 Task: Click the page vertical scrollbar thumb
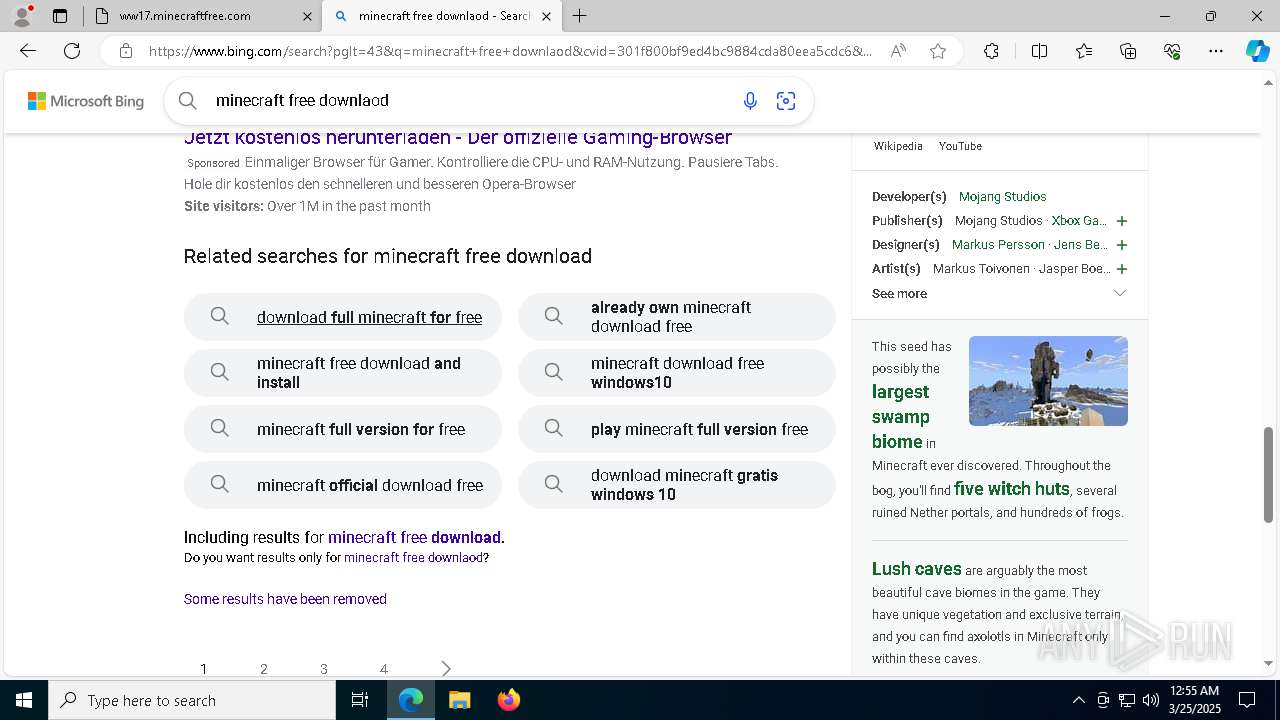(x=1269, y=474)
